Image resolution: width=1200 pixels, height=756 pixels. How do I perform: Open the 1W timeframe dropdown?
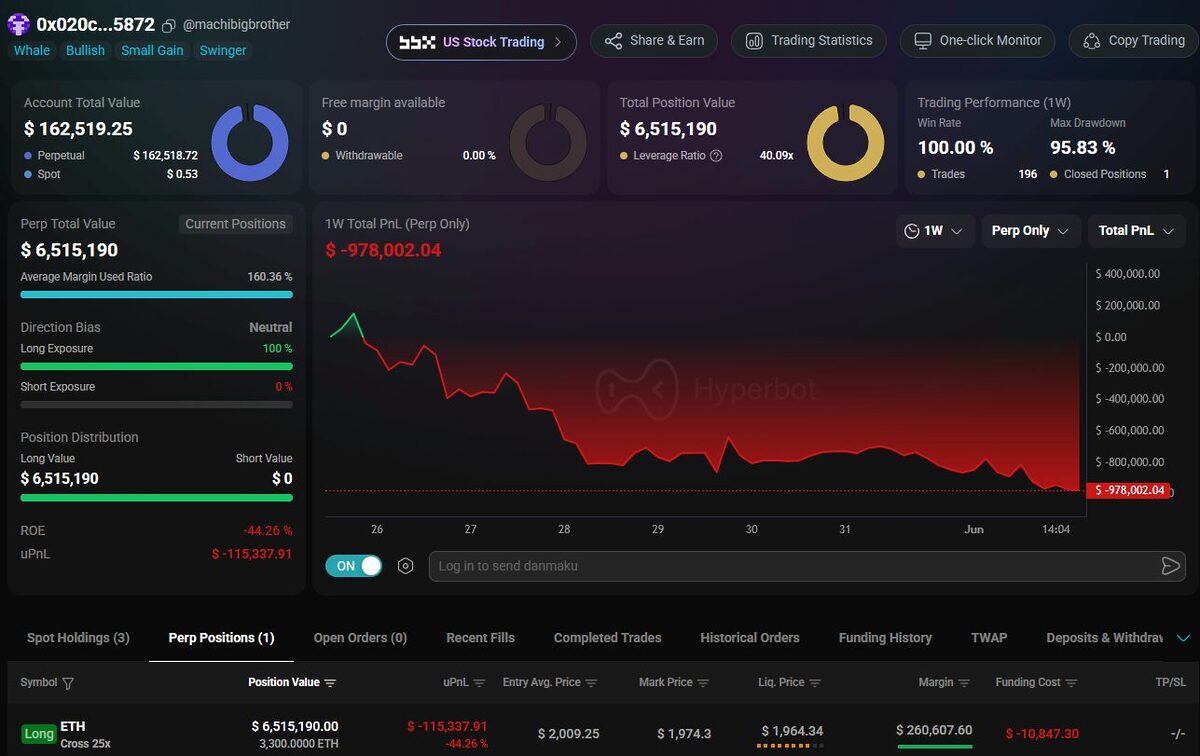(x=934, y=231)
